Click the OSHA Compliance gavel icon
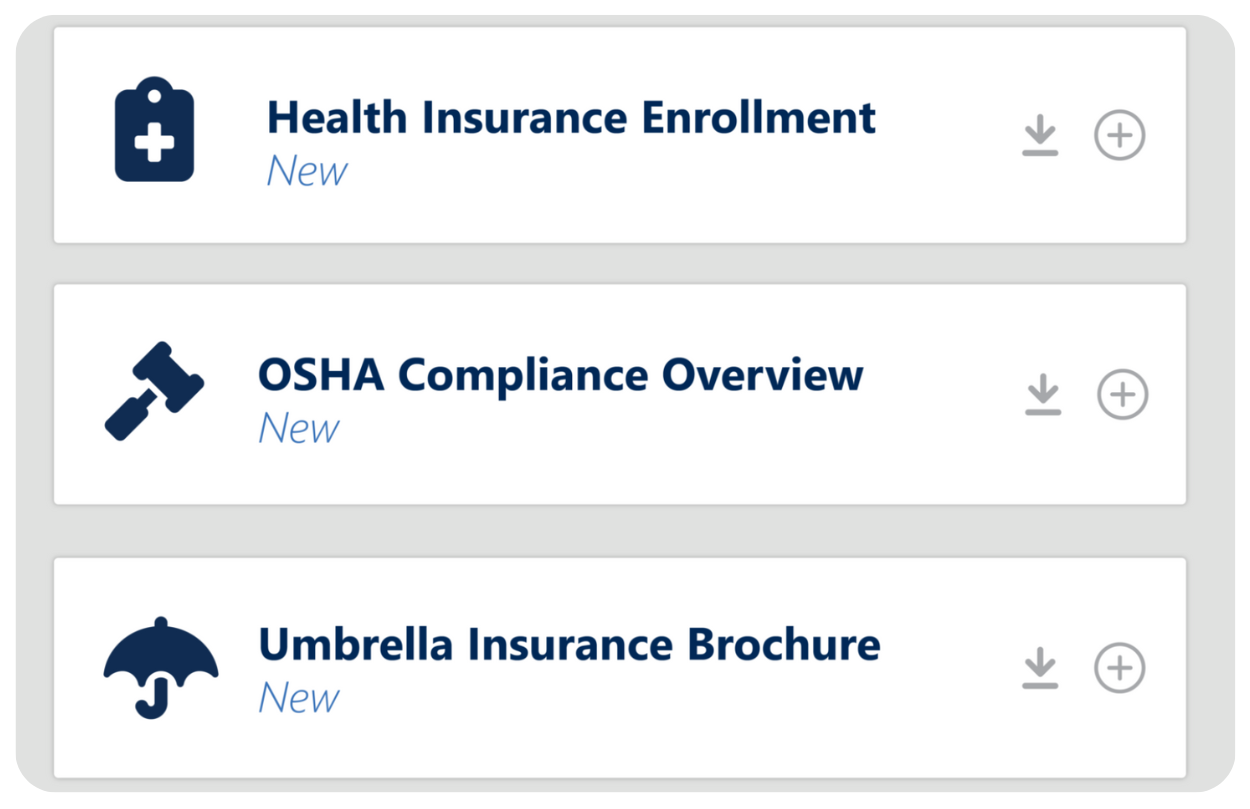Image resolution: width=1250 pixels, height=809 pixels. [154, 392]
